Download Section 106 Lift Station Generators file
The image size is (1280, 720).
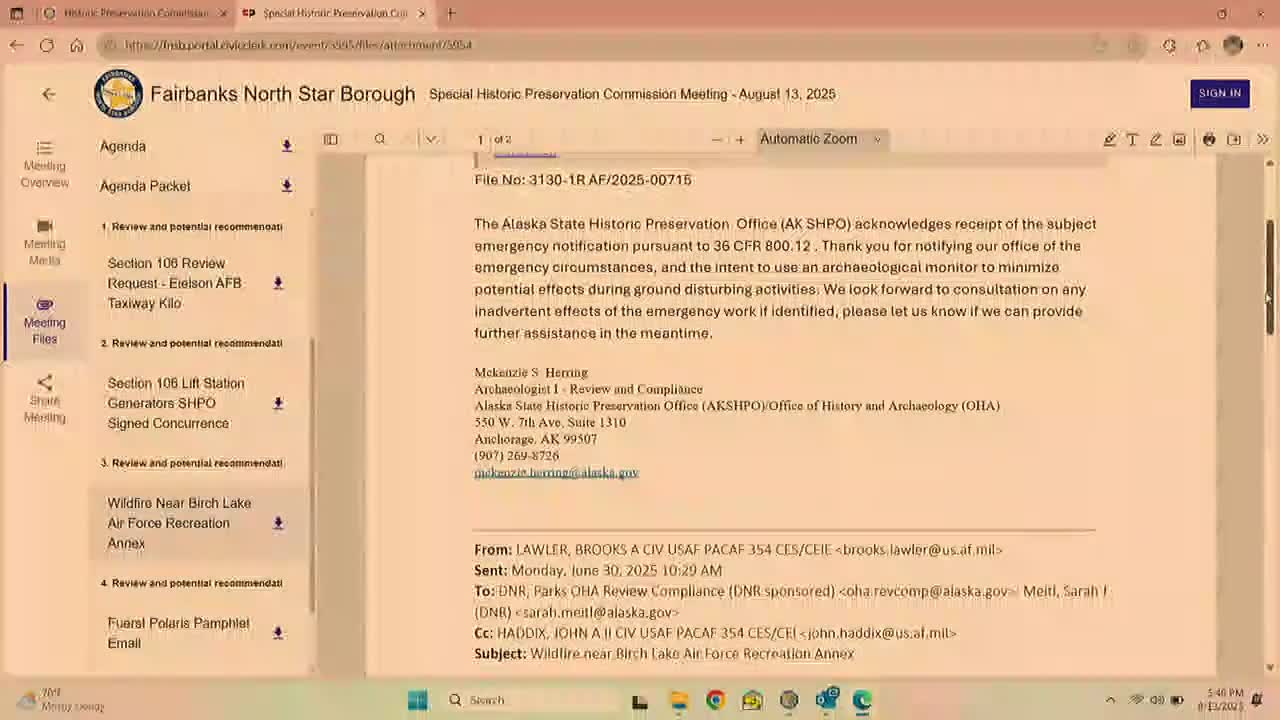click(278, 403)
